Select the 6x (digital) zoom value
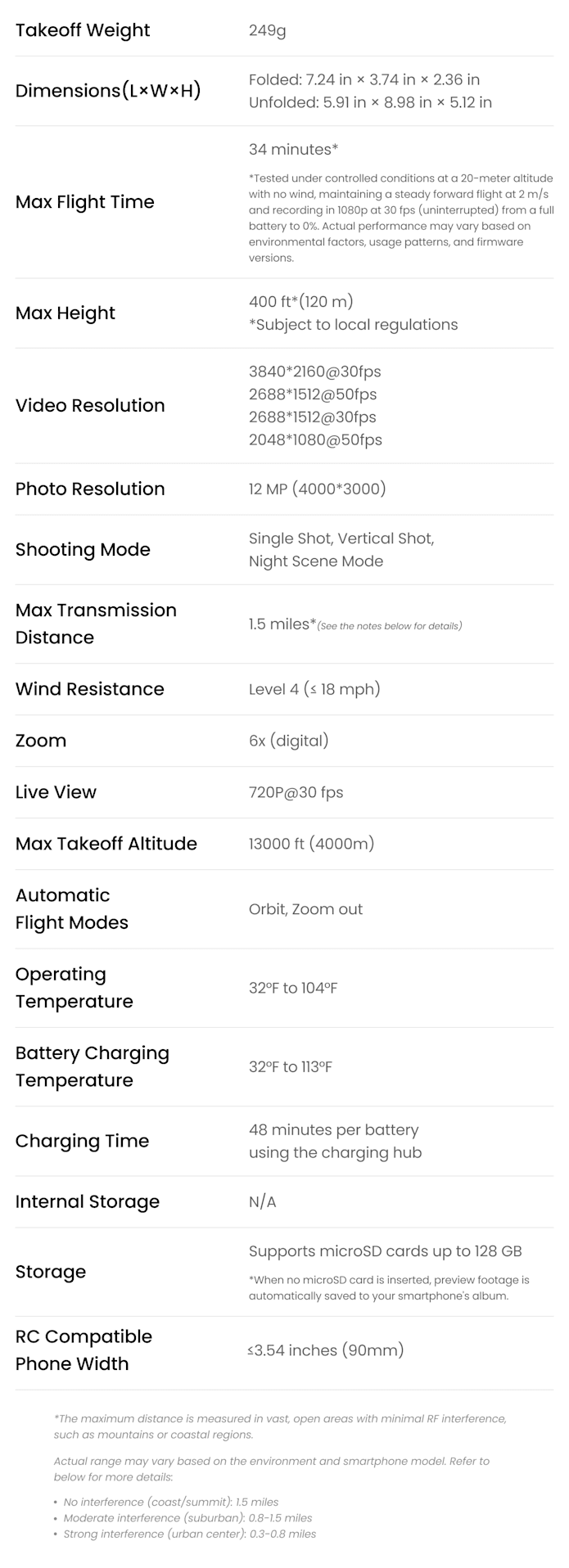This screenshot has height=1568, width=569. click(288, 741)
